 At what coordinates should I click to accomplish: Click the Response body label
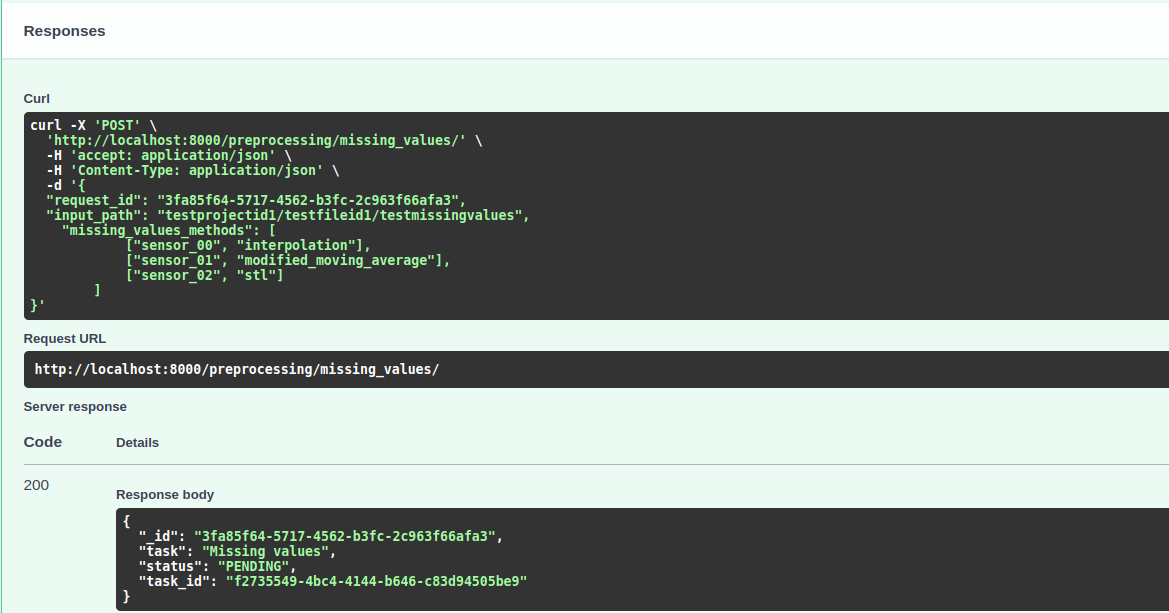pos(164,494)
